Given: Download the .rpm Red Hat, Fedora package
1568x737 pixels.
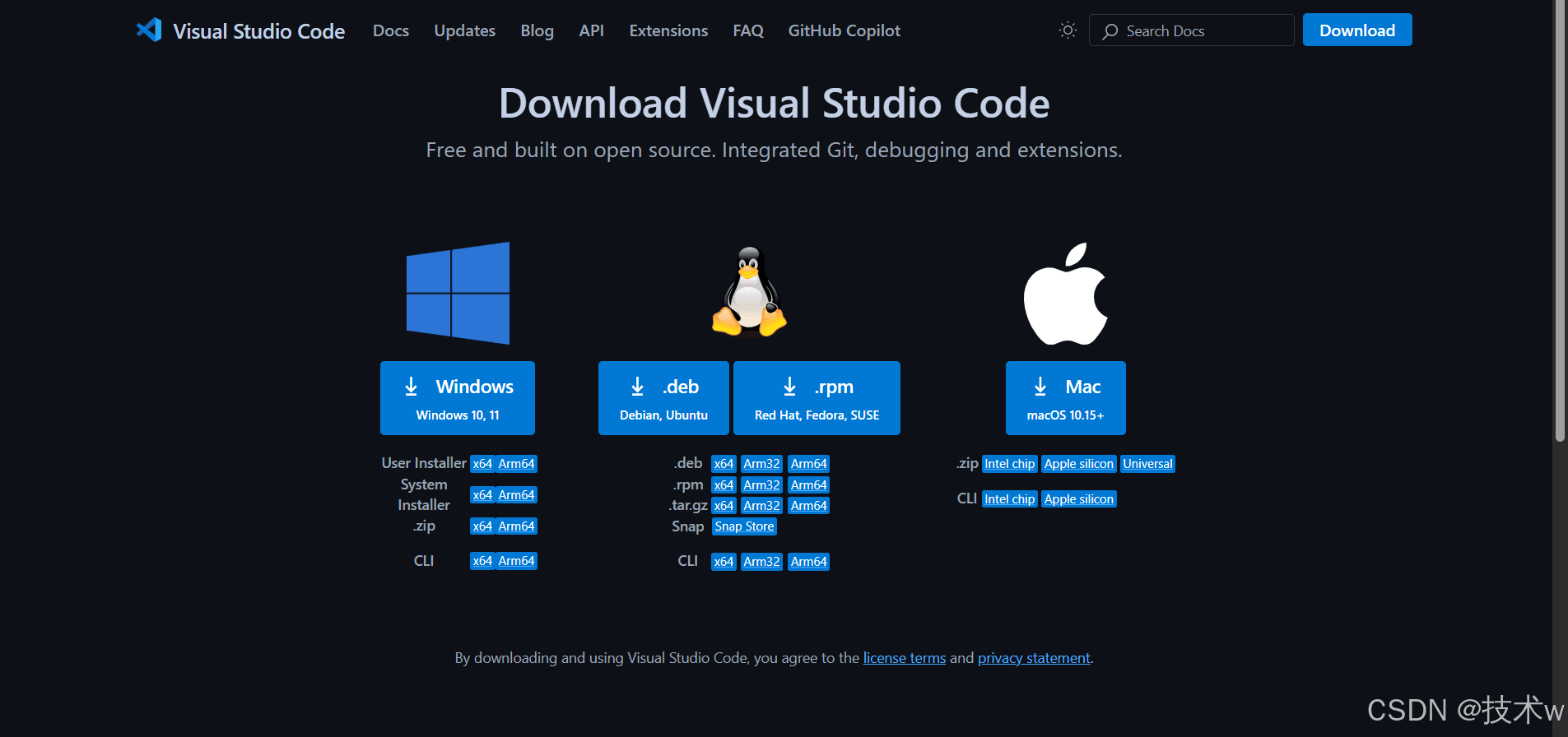Looking at the screenshot, I should [817, 398].
